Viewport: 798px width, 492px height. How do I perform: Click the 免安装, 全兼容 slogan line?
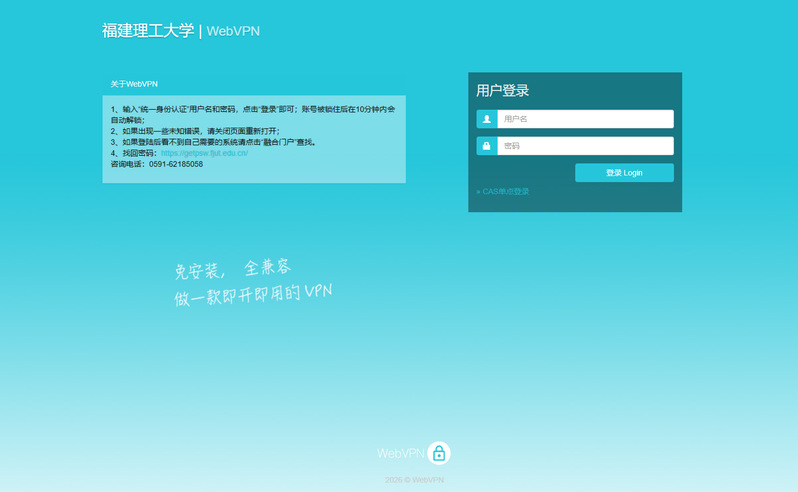pos(233,269)
